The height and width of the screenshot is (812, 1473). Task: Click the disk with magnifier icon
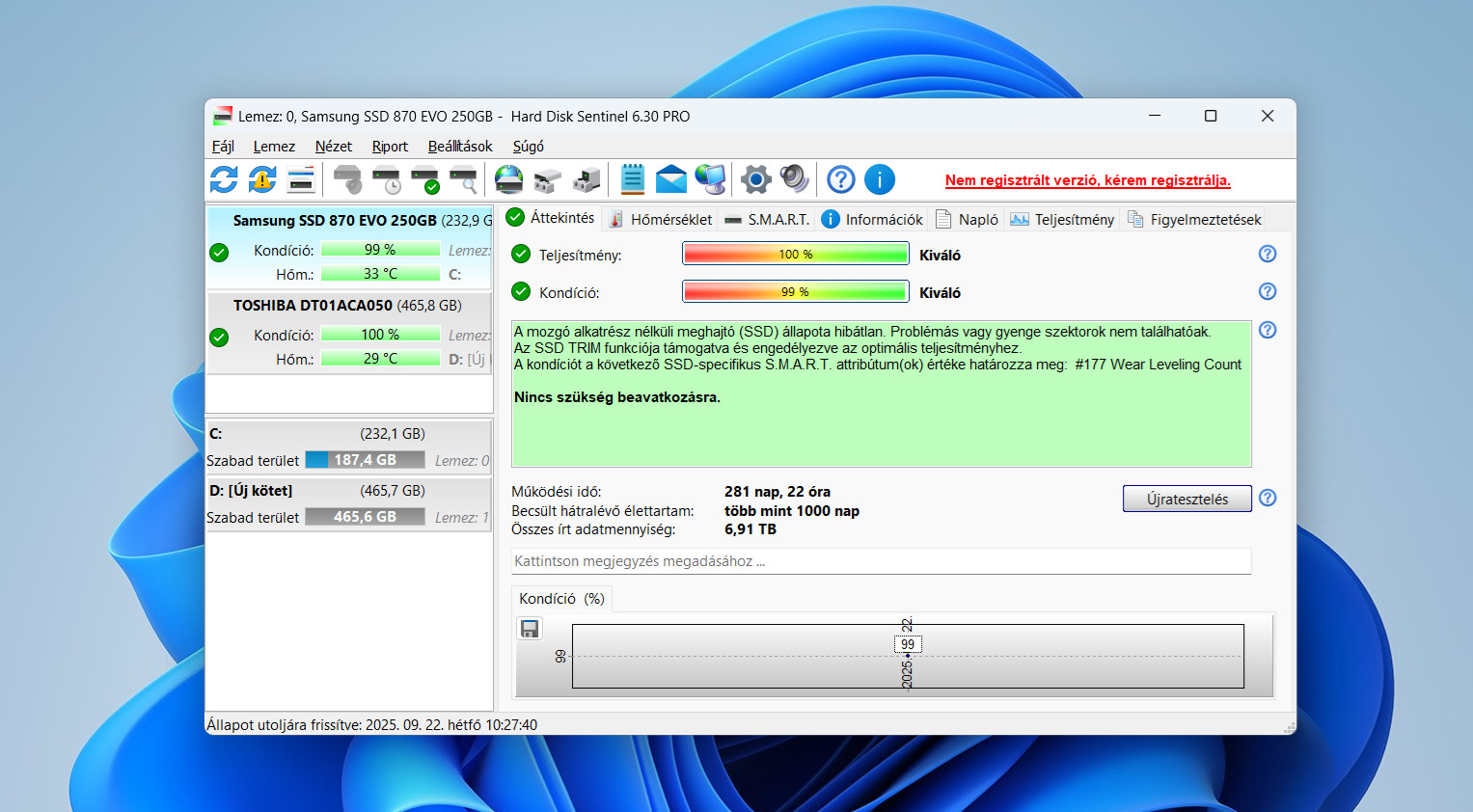[x=463, y=179]
